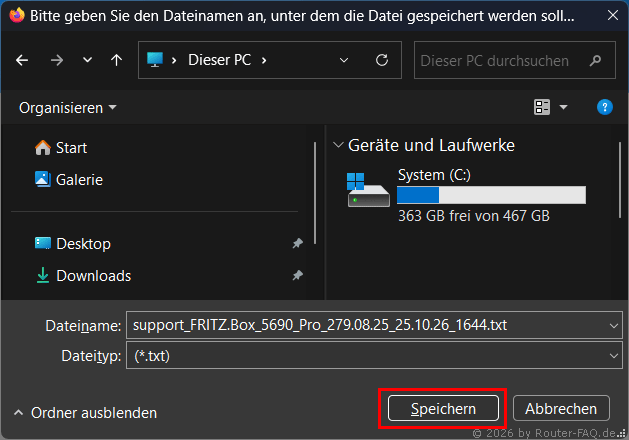
Task: Collapse folders with Ordner ausblenden
Action: click(x=85, y=413)
